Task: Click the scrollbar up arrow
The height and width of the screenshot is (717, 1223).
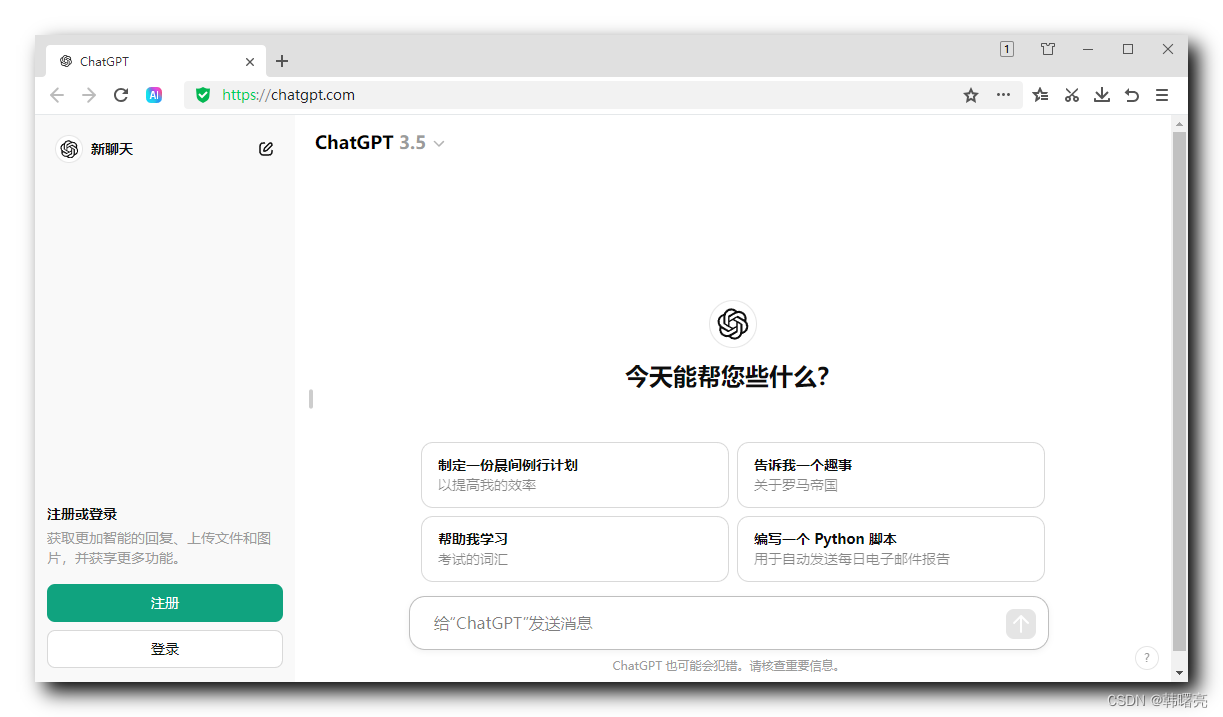Action: [1179, 124]
